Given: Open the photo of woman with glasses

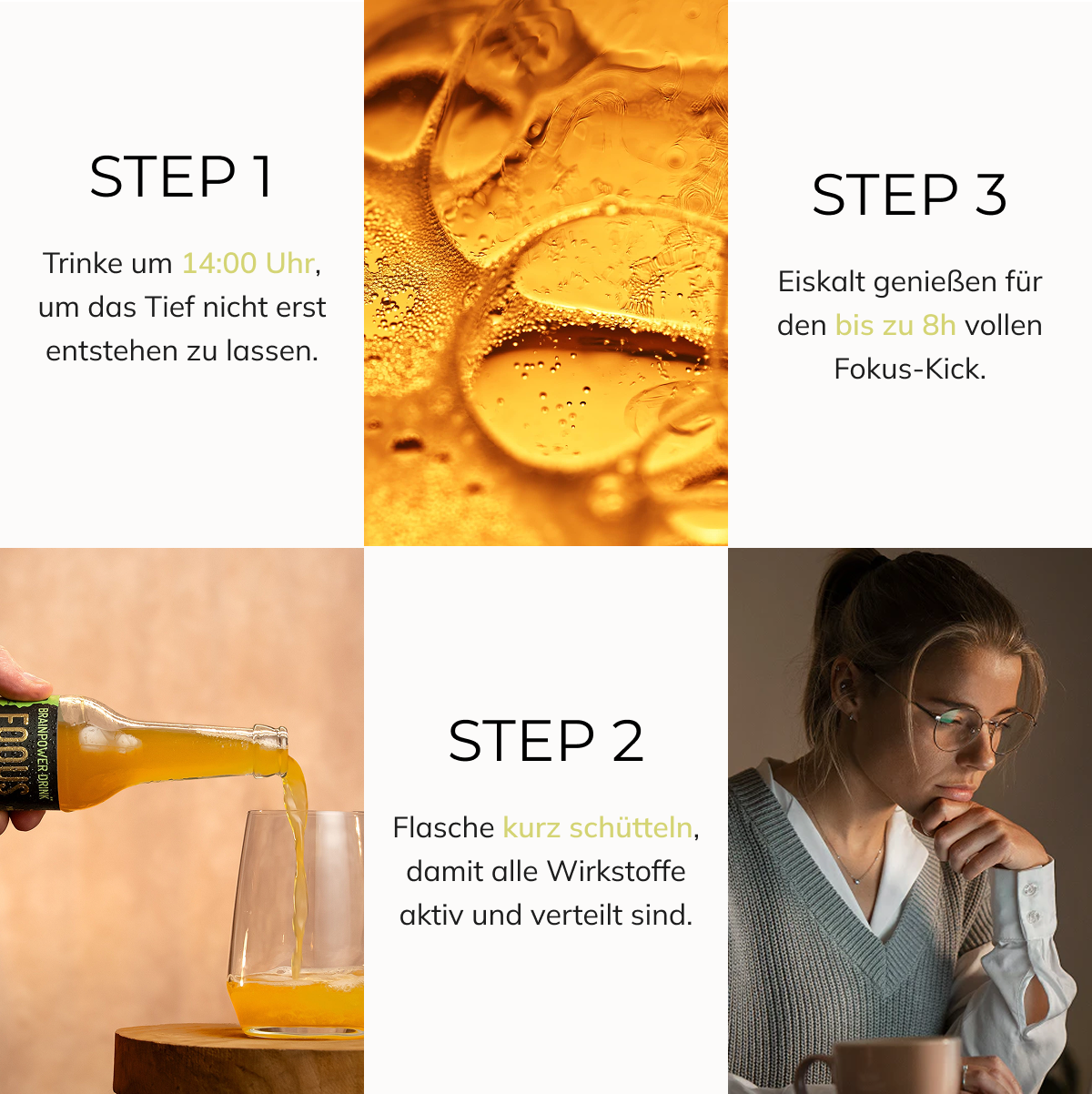Looking at the screenshot, I should pos(910,821).
